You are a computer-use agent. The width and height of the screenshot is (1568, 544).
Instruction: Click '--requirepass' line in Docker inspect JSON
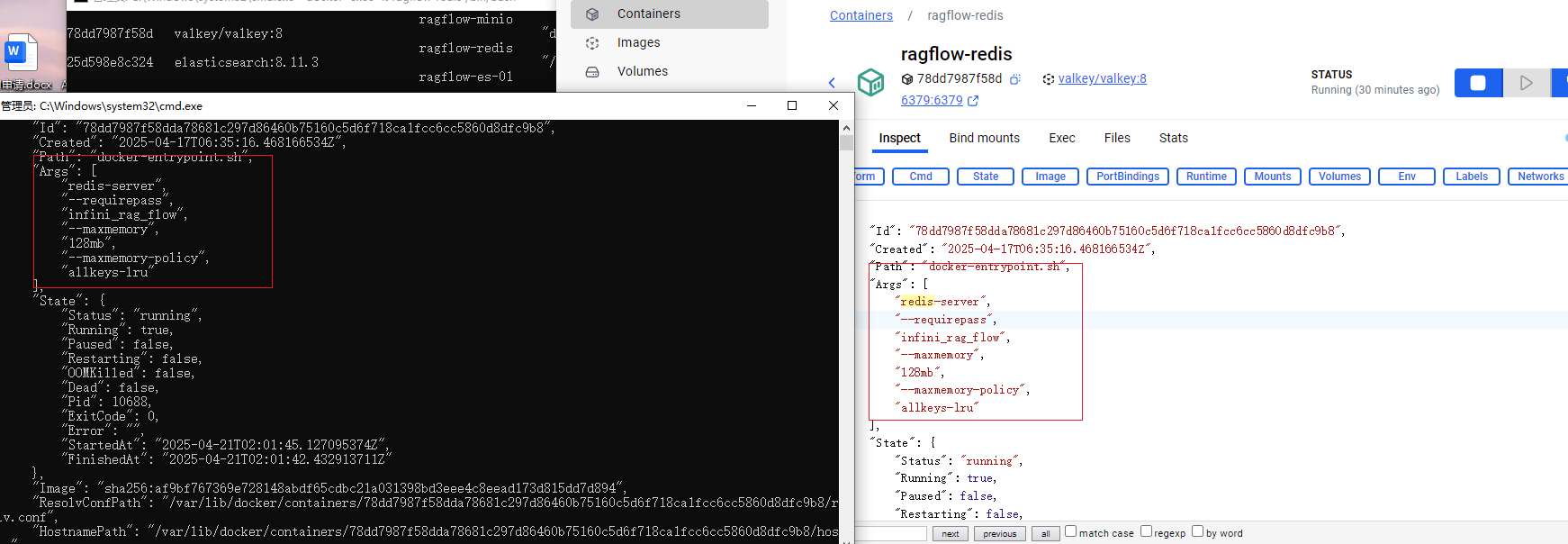pyautogui.click(x=947, y=320)
